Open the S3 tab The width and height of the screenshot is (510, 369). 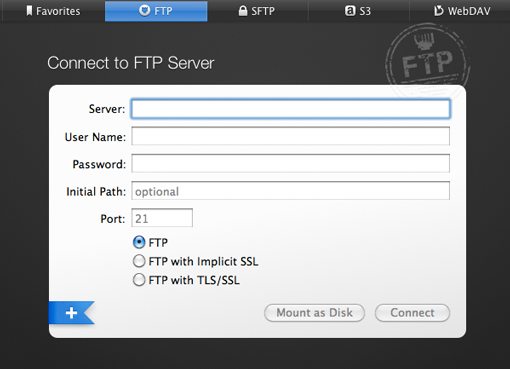point(359,11)
